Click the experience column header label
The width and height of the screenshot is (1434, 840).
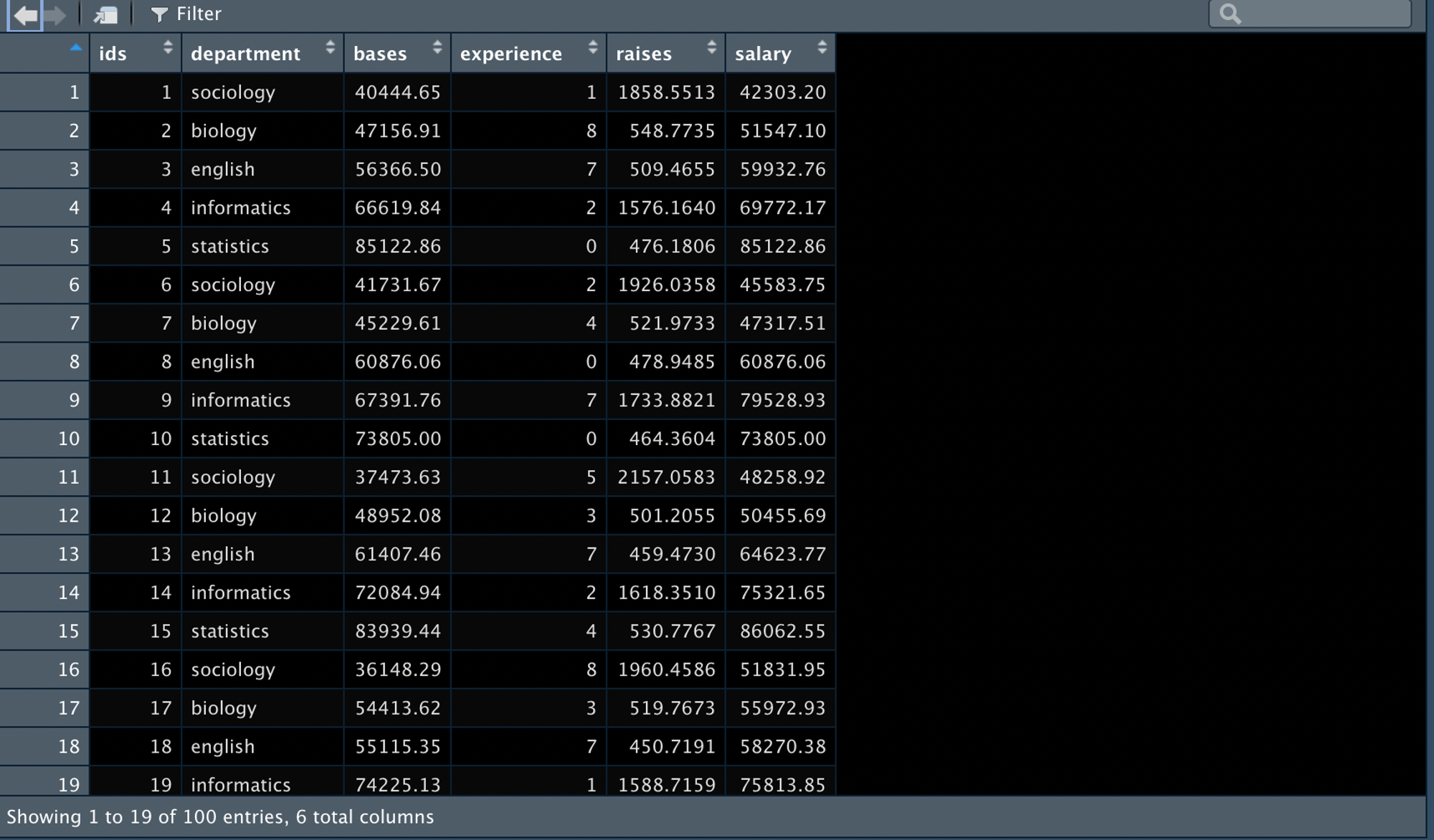tap(511, 54)
